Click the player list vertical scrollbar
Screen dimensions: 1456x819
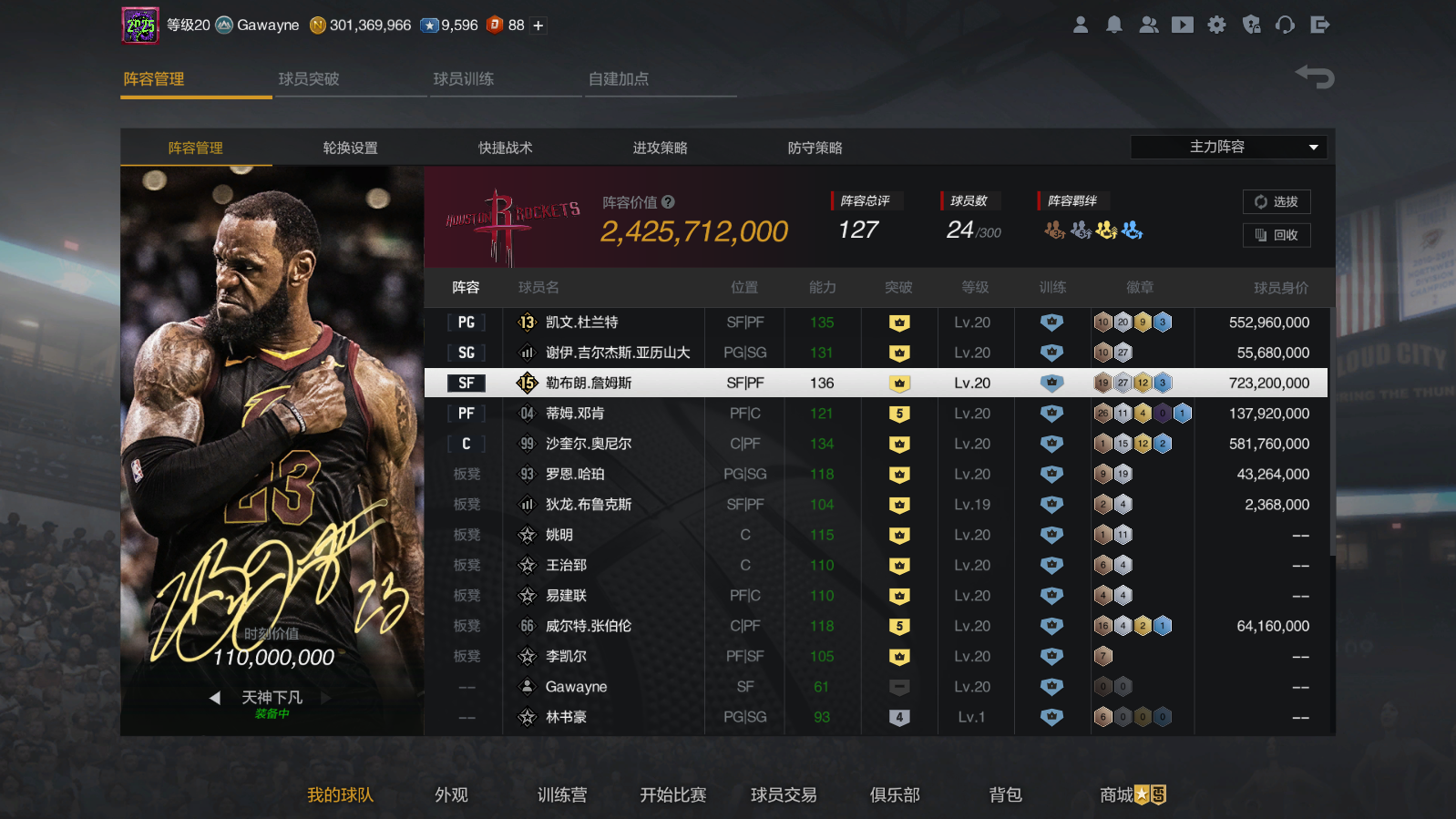click(1332, 432)
